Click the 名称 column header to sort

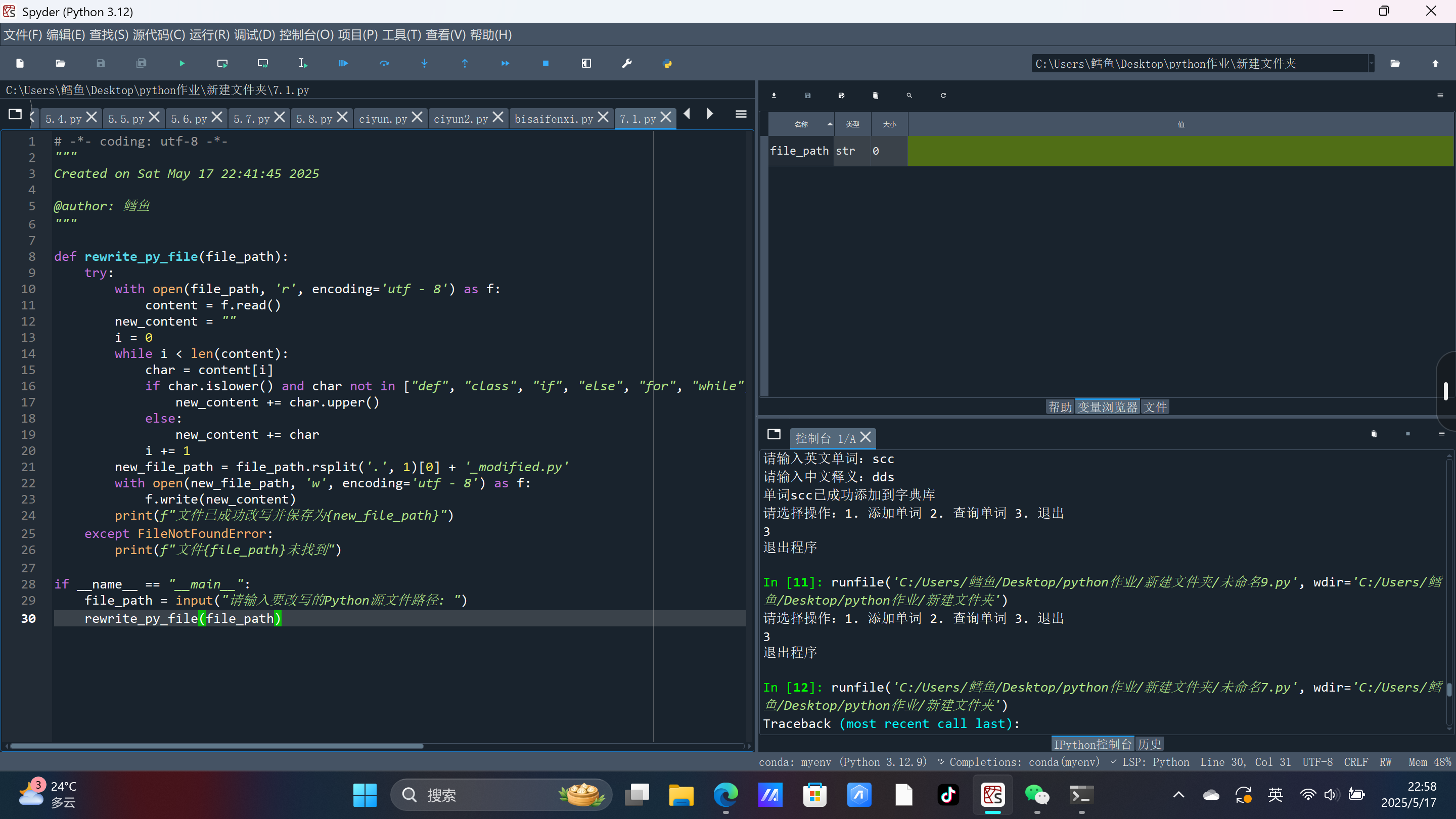click(x=801, y=124)
